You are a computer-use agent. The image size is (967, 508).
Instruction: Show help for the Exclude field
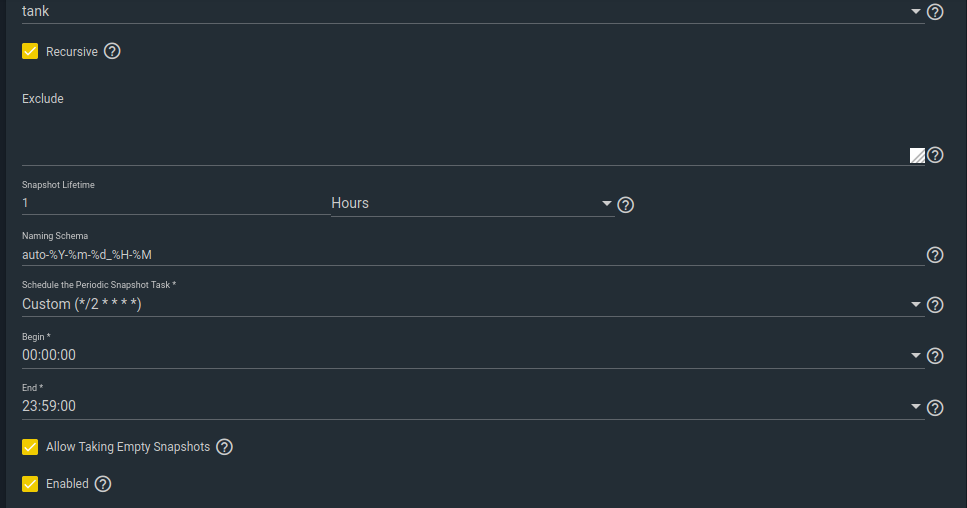tap(935, 155)
